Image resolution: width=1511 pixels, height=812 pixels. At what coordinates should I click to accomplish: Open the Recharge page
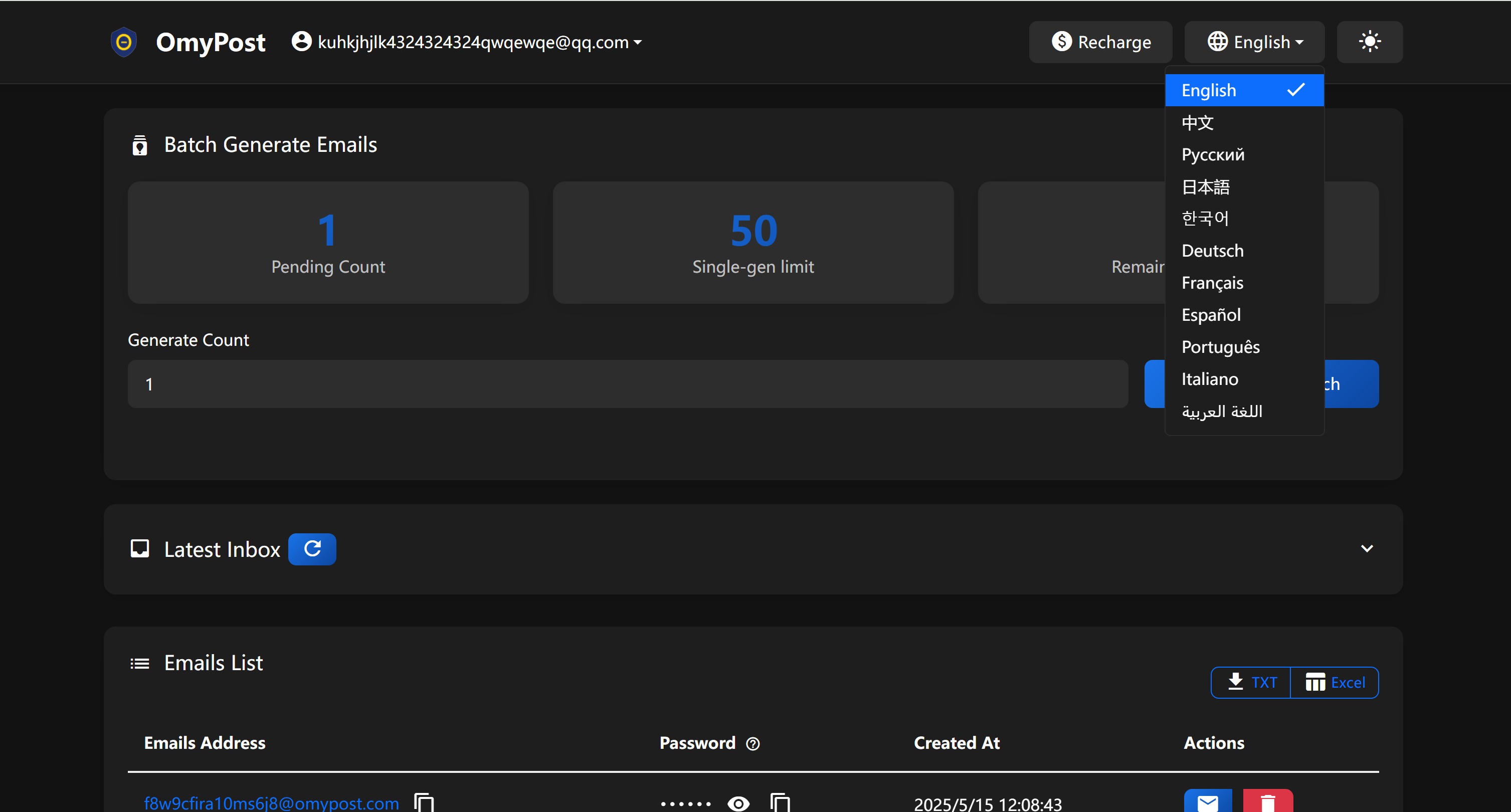coord(1100,42)
